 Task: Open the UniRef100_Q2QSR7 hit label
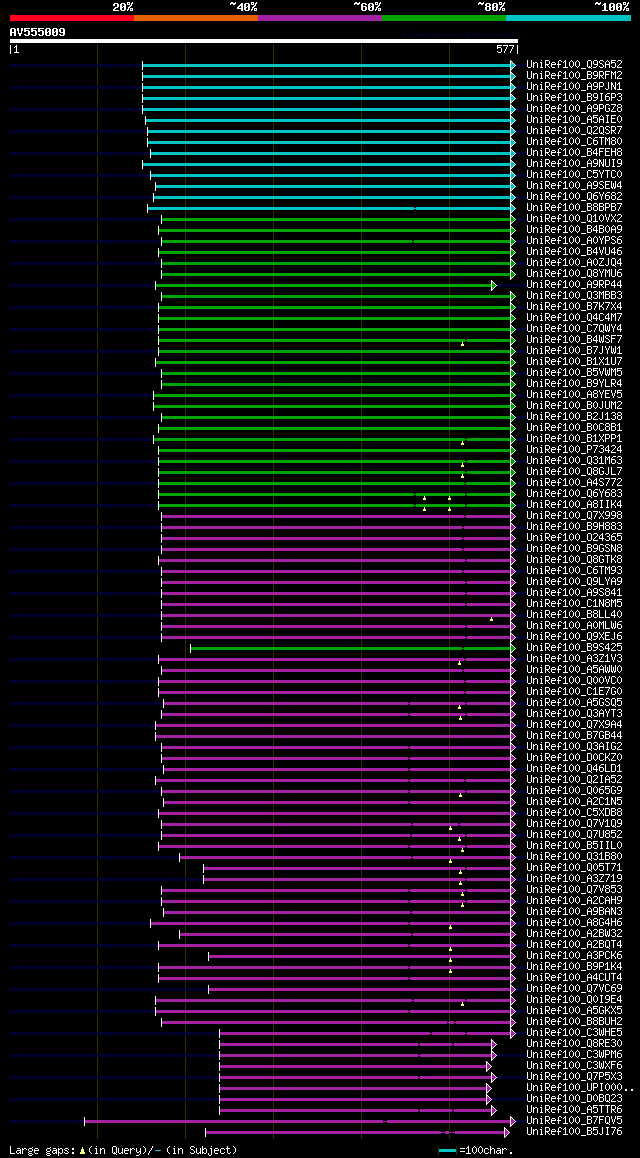[574, 131]
